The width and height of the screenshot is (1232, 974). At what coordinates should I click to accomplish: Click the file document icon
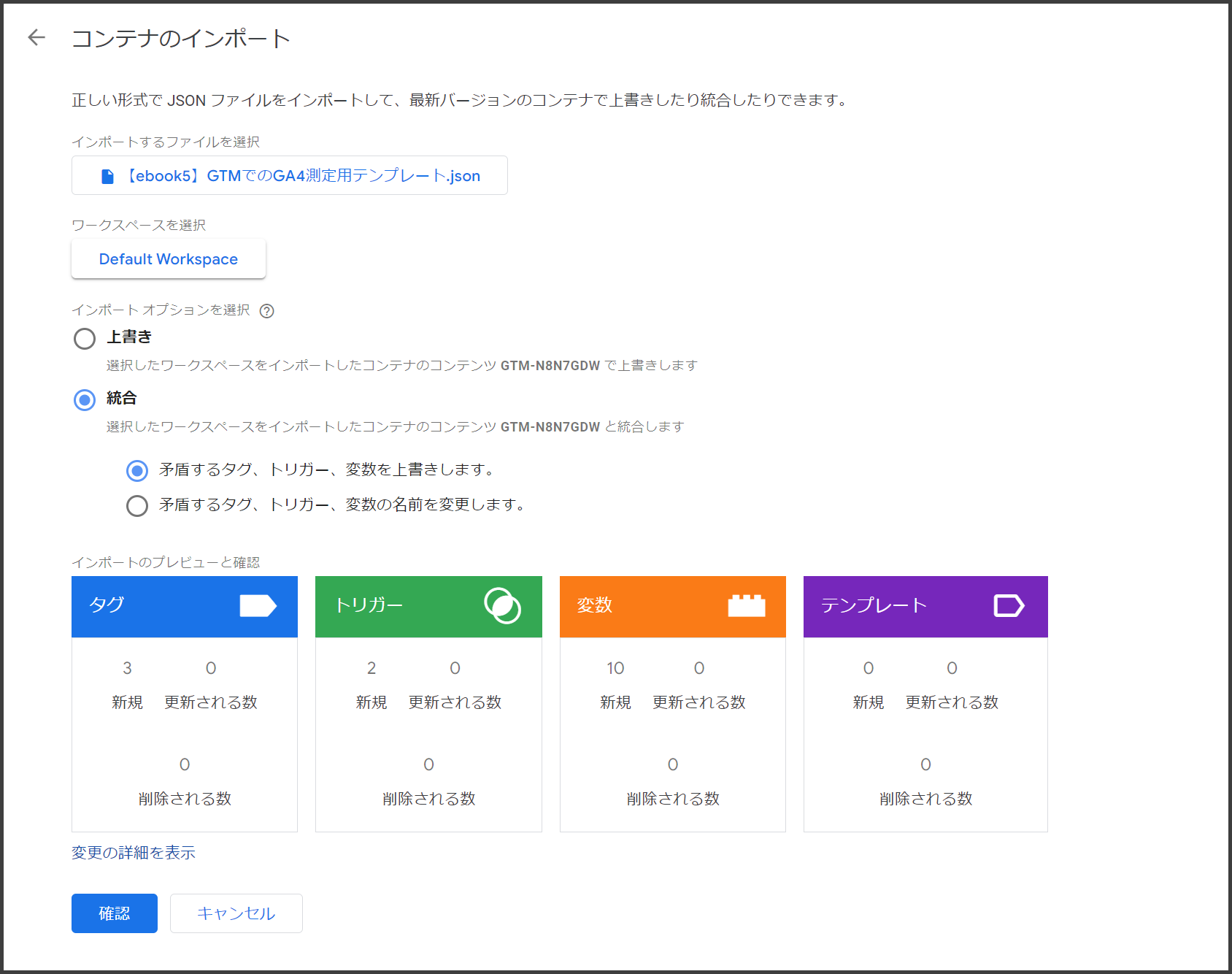(107, 176)
